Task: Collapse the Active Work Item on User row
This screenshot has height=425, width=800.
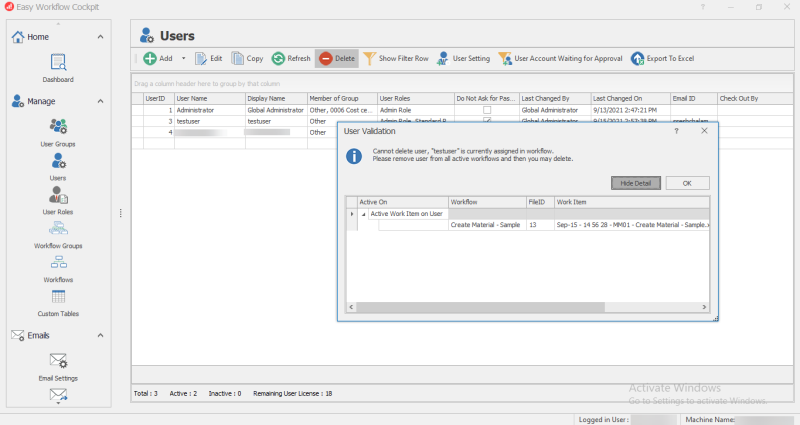Action: tap(363, 214)
